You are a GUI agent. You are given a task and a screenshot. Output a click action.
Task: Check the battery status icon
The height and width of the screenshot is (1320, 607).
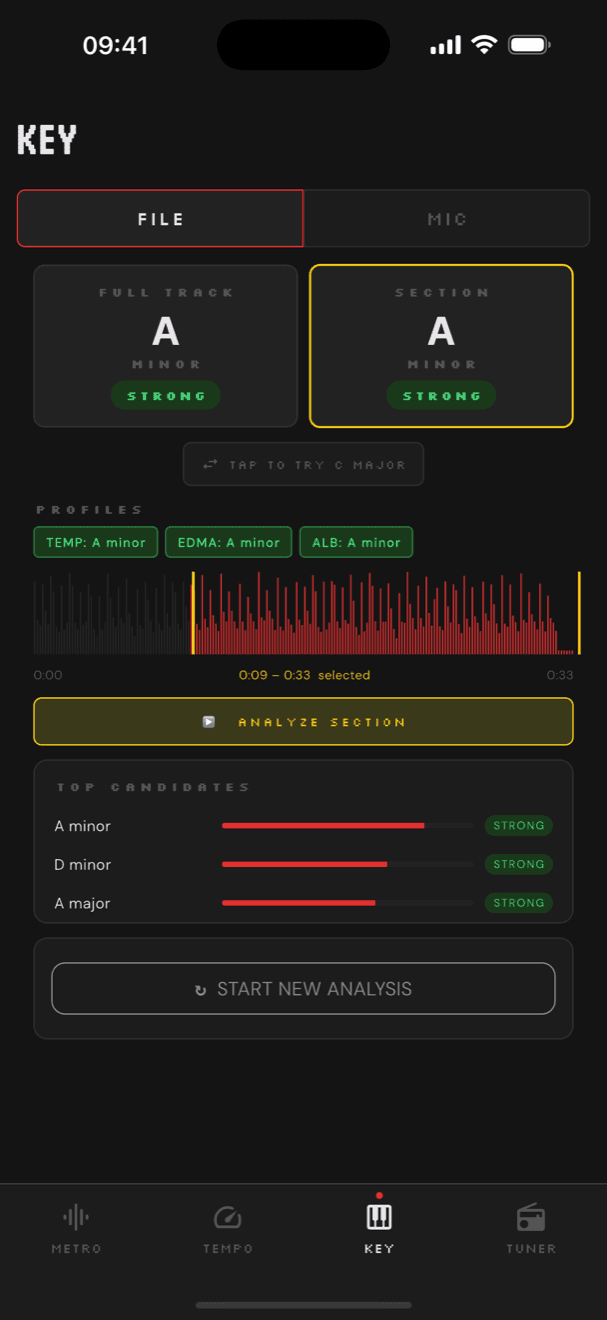[x=529, y=45]
